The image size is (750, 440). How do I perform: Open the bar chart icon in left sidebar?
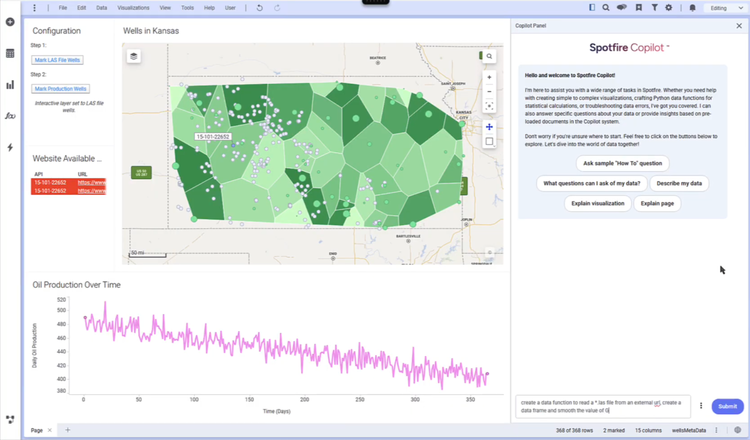pyautogui.click(x=10, y=85)
